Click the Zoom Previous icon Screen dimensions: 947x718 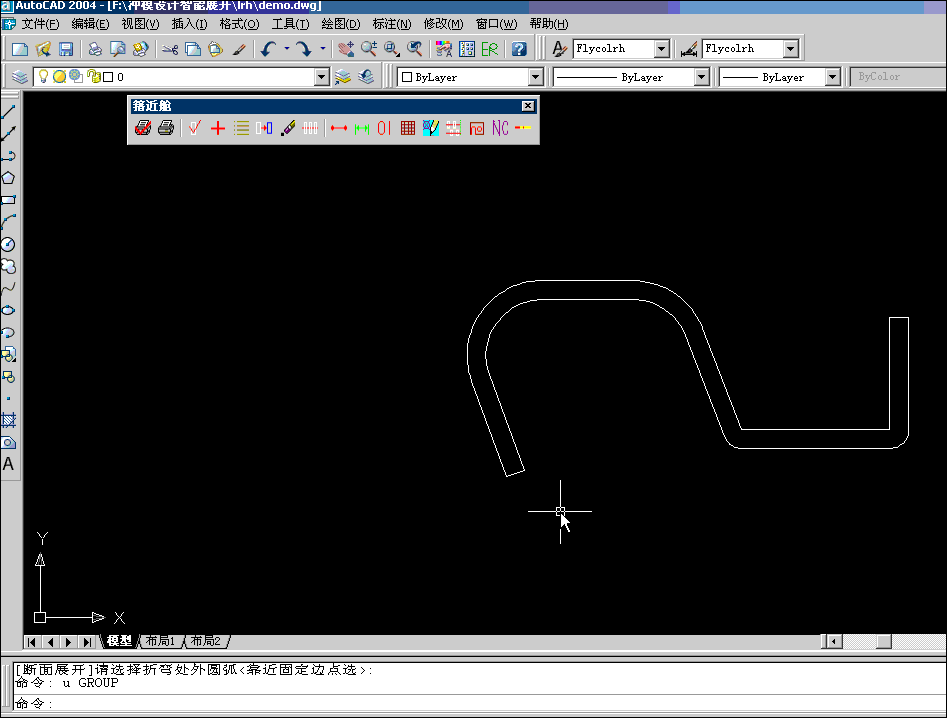coord(414,49)
